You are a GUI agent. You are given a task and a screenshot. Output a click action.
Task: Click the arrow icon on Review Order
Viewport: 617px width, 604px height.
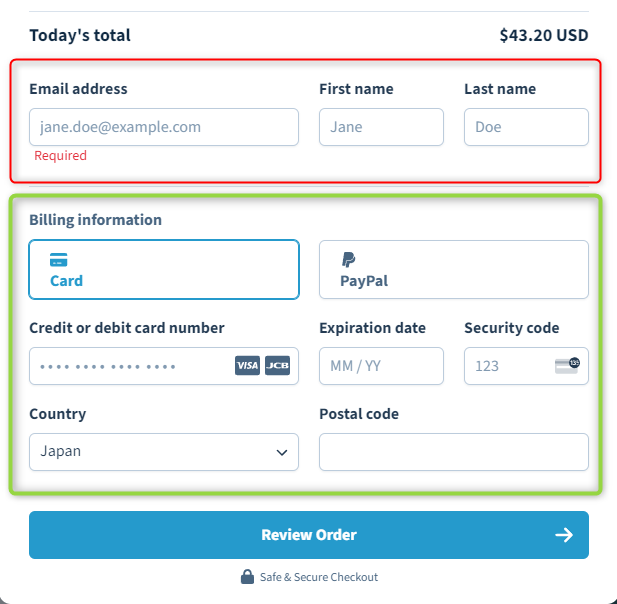coord(564,535)
